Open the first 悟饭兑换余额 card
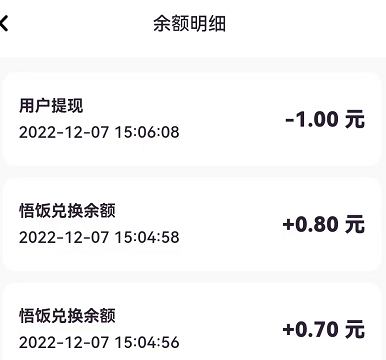 click(192, 224)
